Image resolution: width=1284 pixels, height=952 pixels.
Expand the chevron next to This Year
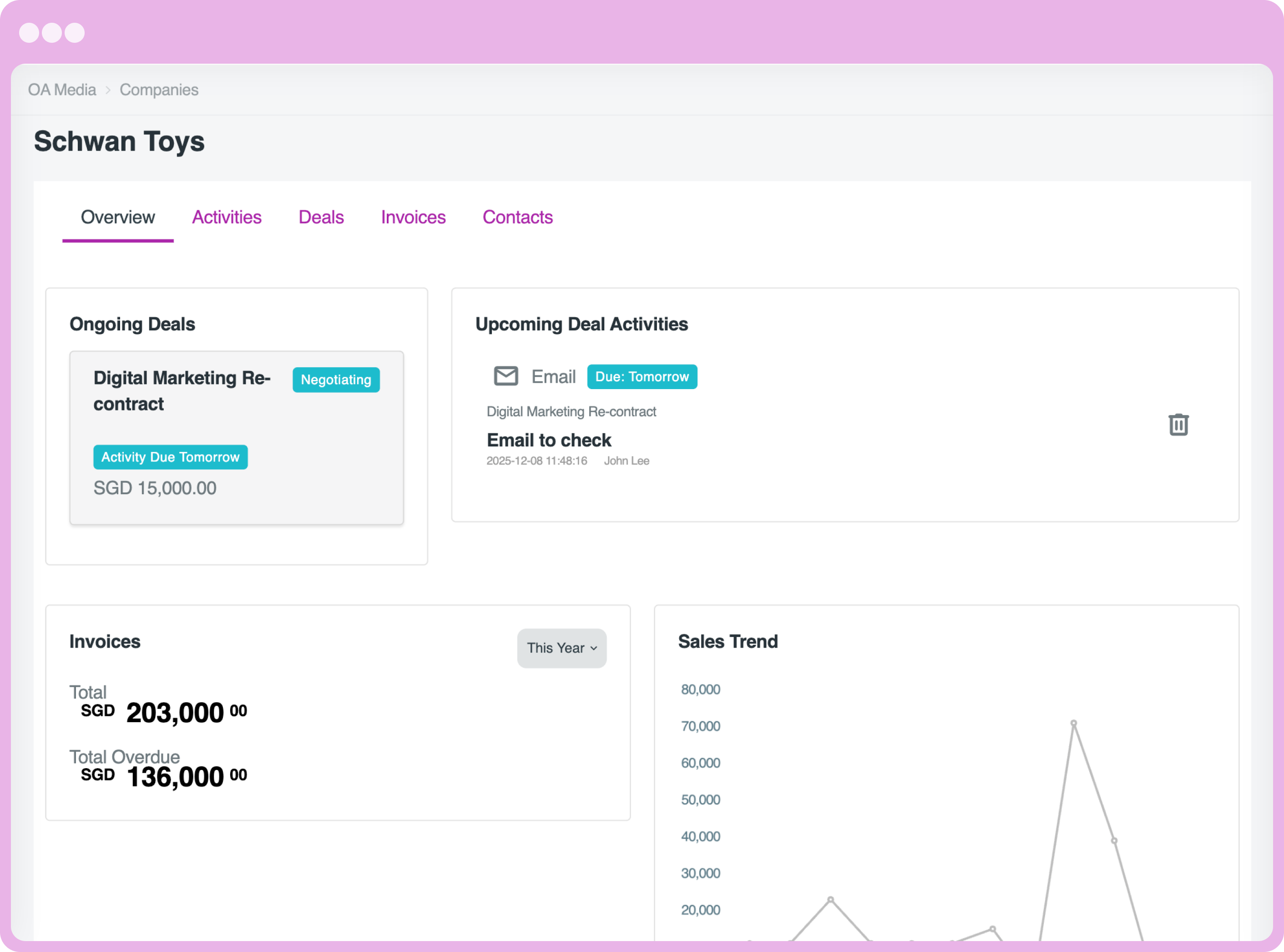[x=594, y=649]
